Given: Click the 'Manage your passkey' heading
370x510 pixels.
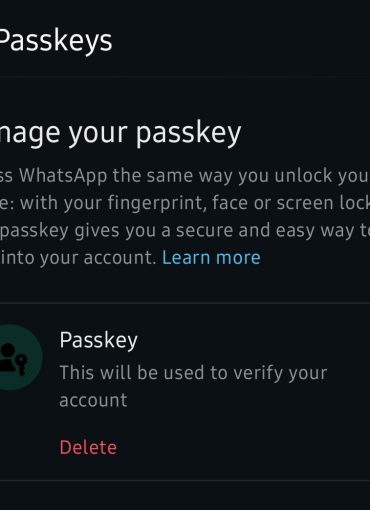Looking at the screenshot, I should (x=120, y=133).
